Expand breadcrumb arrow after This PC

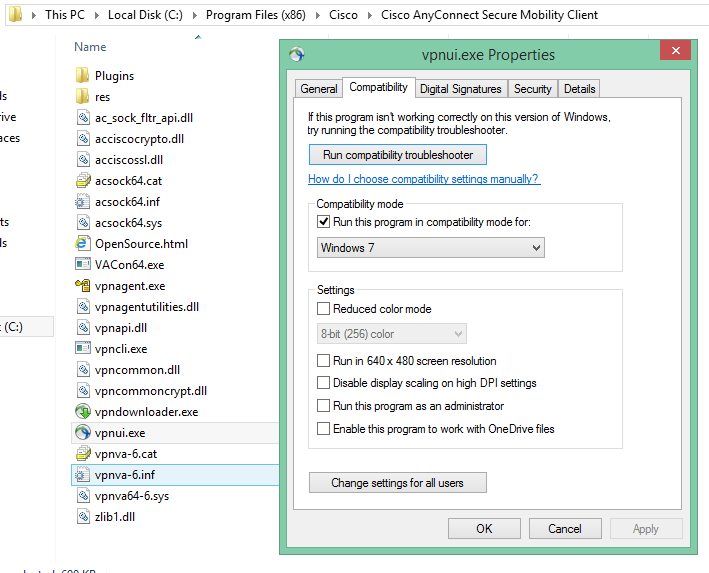tap(97, 15)
